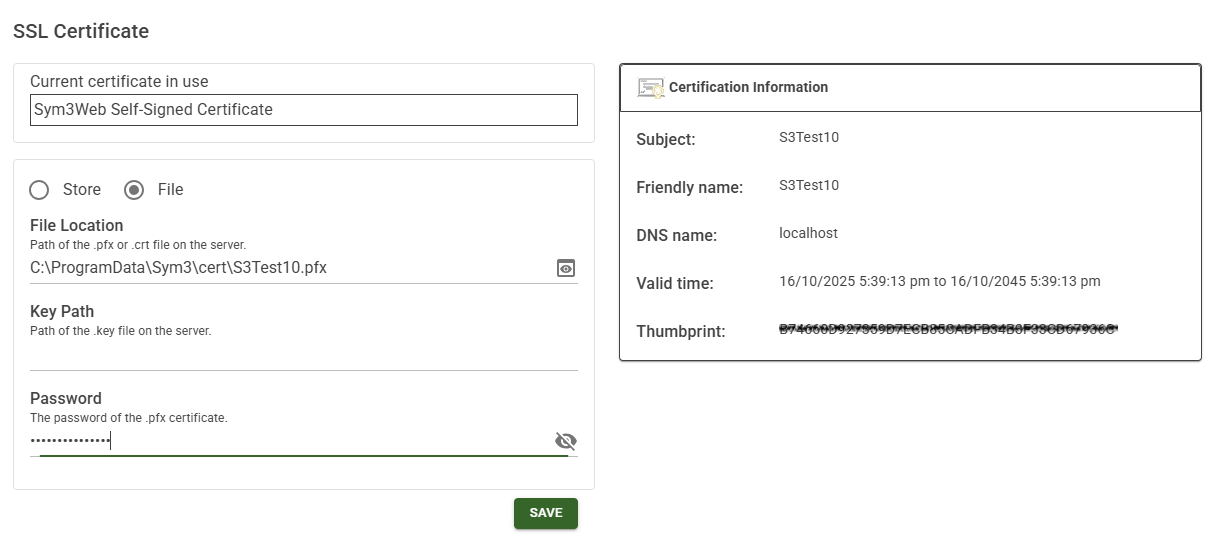The image size is (1211, 539).
Task: Click the DNS name value localhost
Action: (x=808, y=234)
